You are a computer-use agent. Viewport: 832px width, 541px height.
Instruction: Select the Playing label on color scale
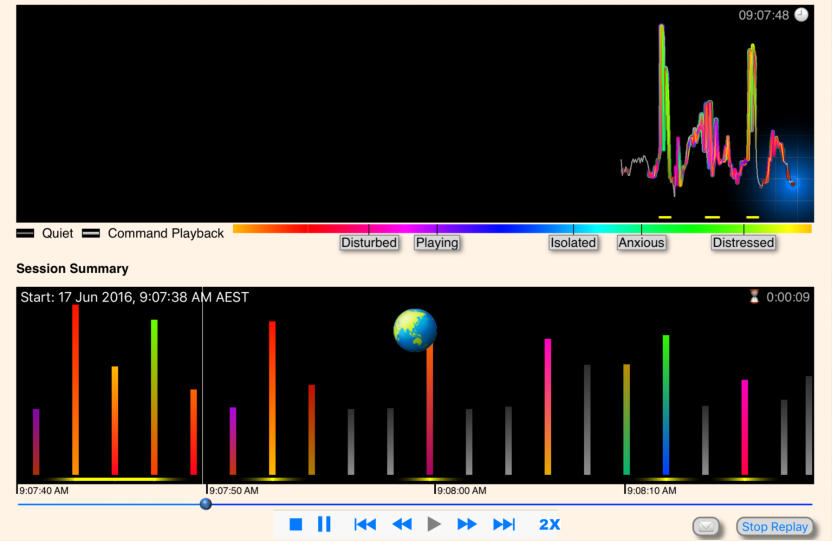(437, 243)
